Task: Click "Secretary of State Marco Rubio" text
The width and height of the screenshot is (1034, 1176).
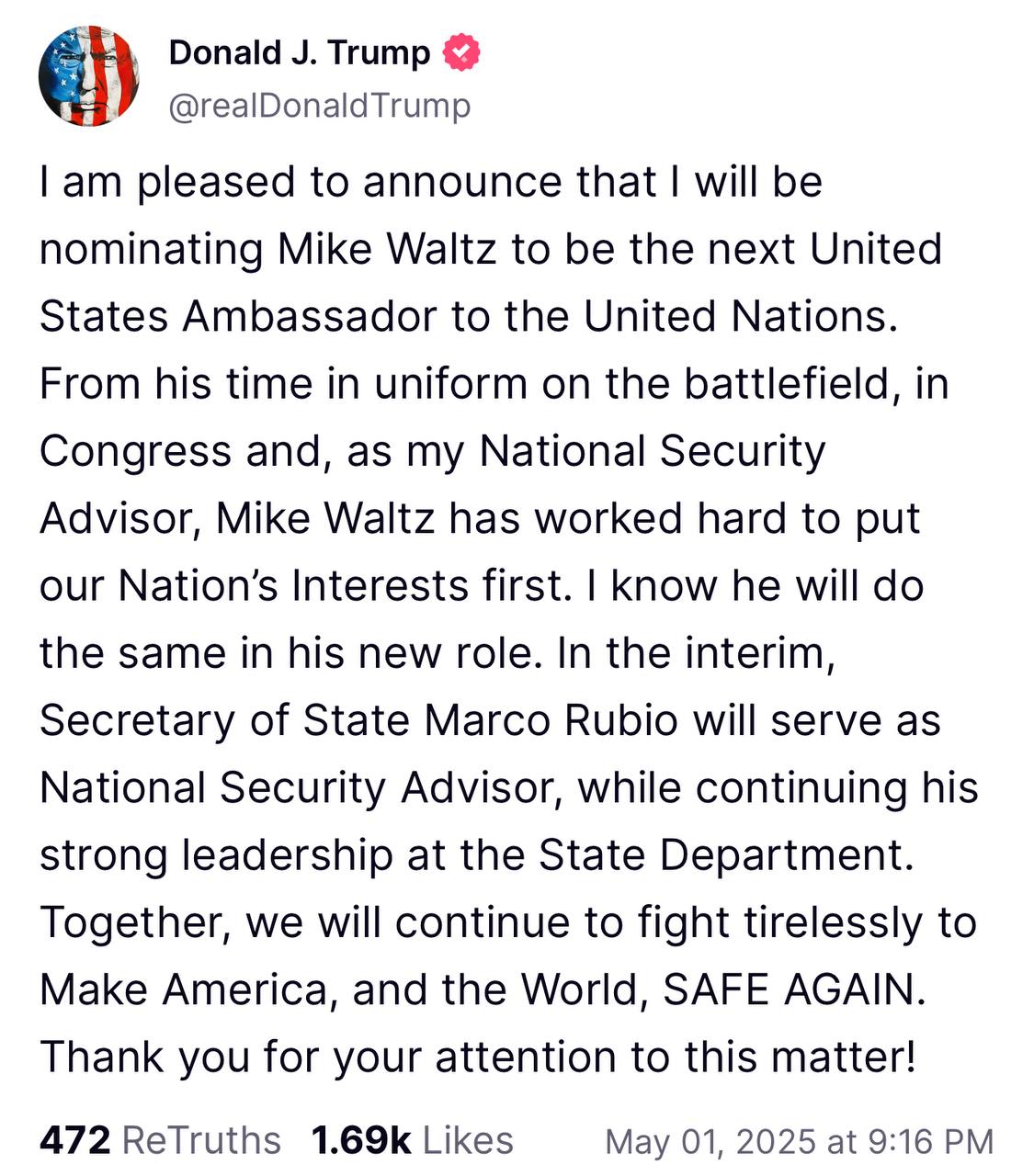Action: click(358, 720)
